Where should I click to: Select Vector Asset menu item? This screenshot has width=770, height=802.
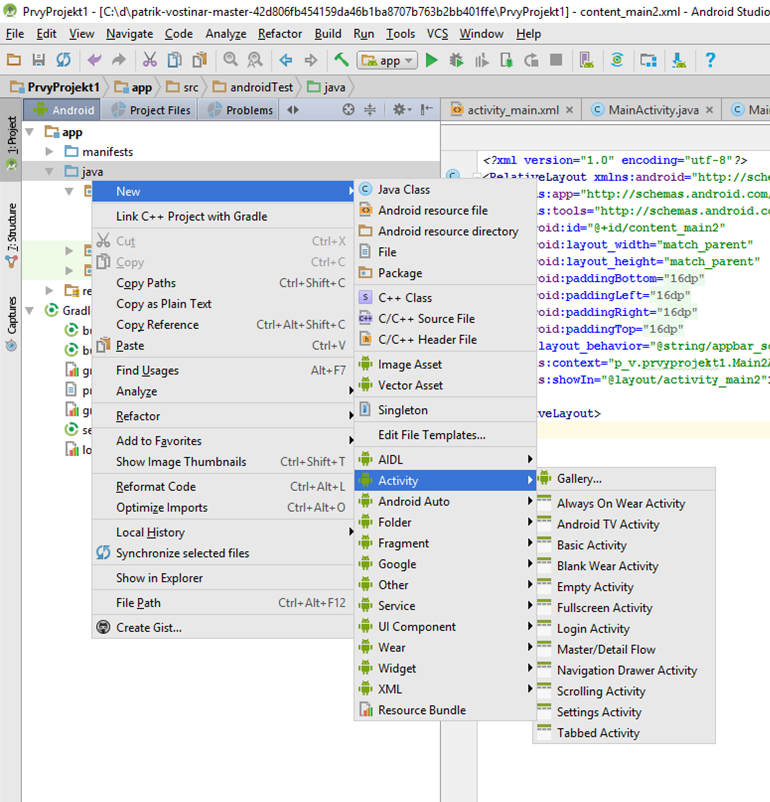tap(445, 385)
